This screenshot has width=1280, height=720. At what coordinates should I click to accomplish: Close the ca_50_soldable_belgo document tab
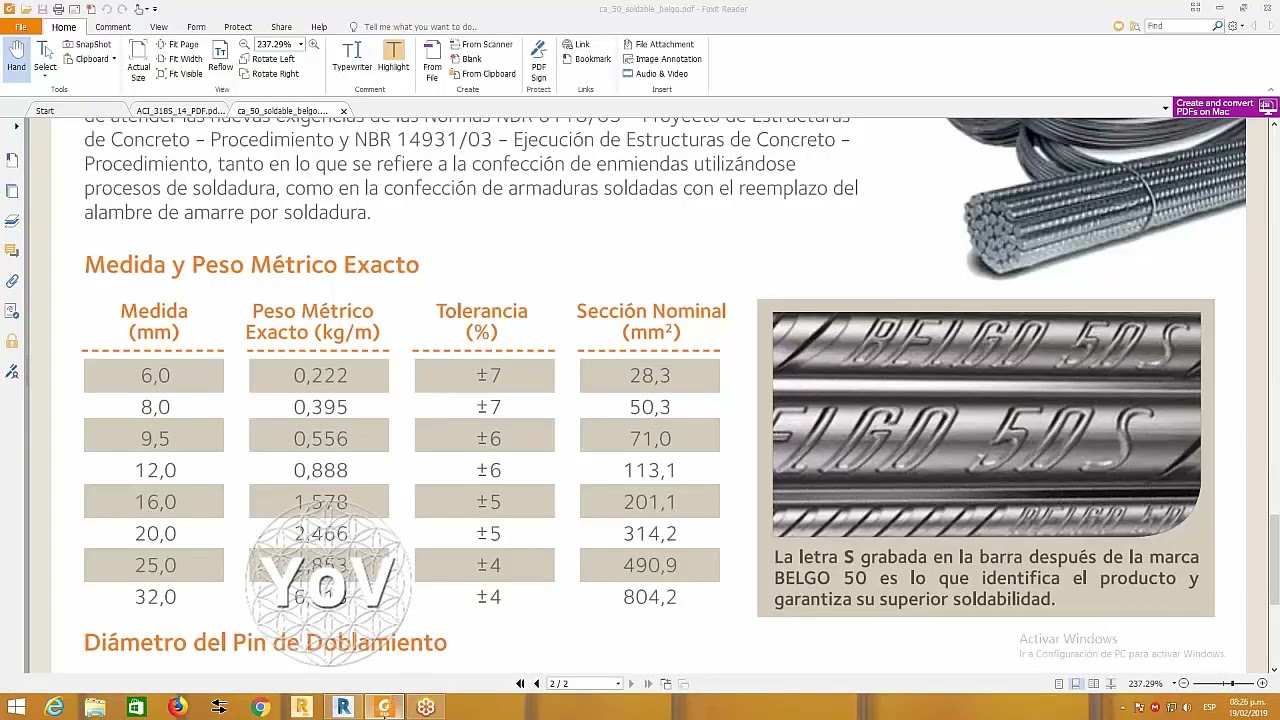click(343, 111)
